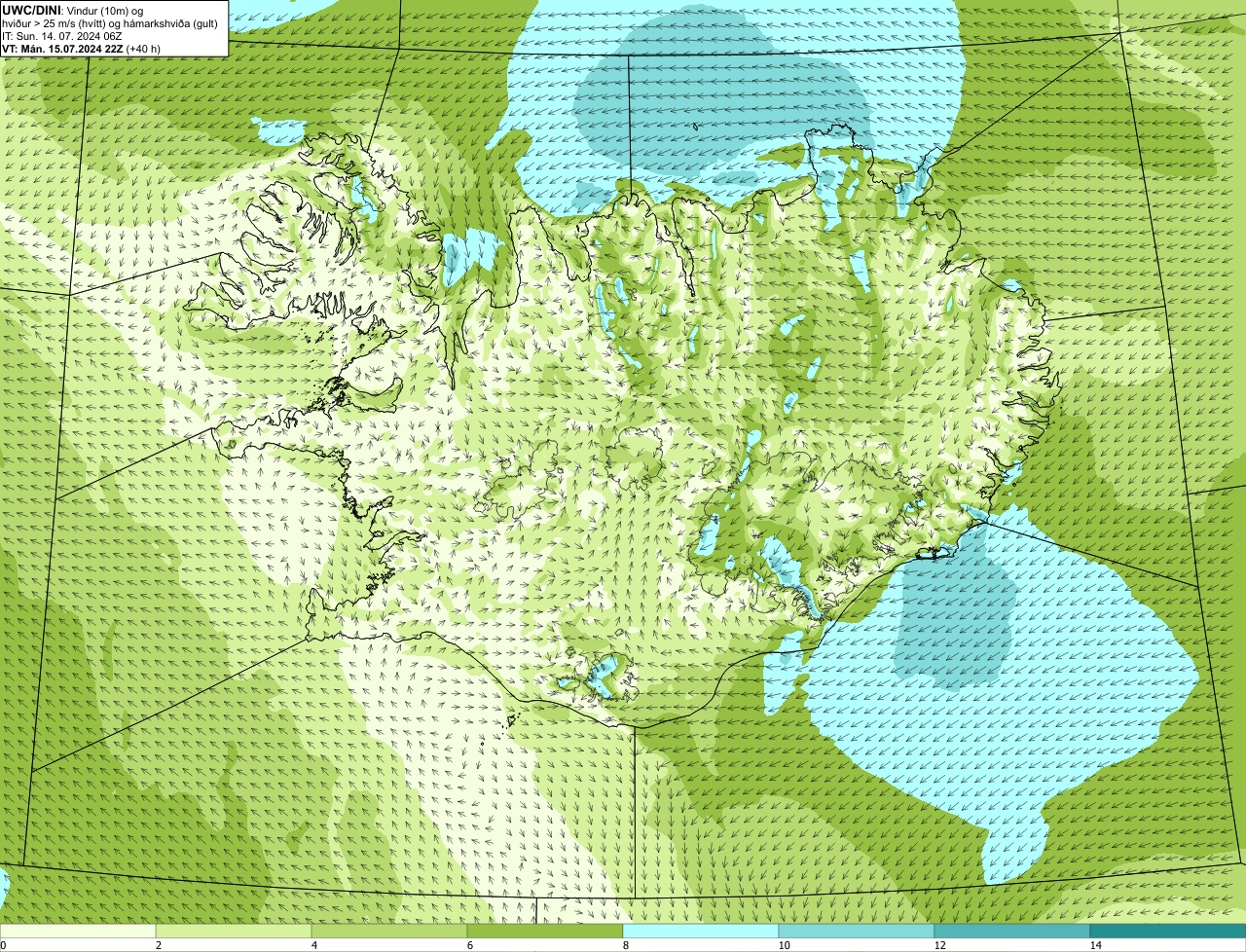
Task: Click the dark green 6–8 legend swatch
Action: 545,931
